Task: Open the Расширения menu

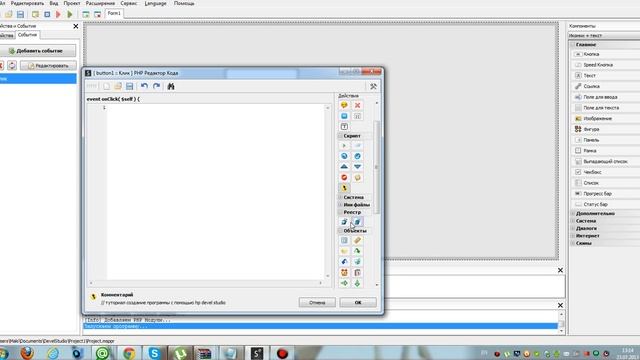Action: pyautogui.click(x=100, y=3)
